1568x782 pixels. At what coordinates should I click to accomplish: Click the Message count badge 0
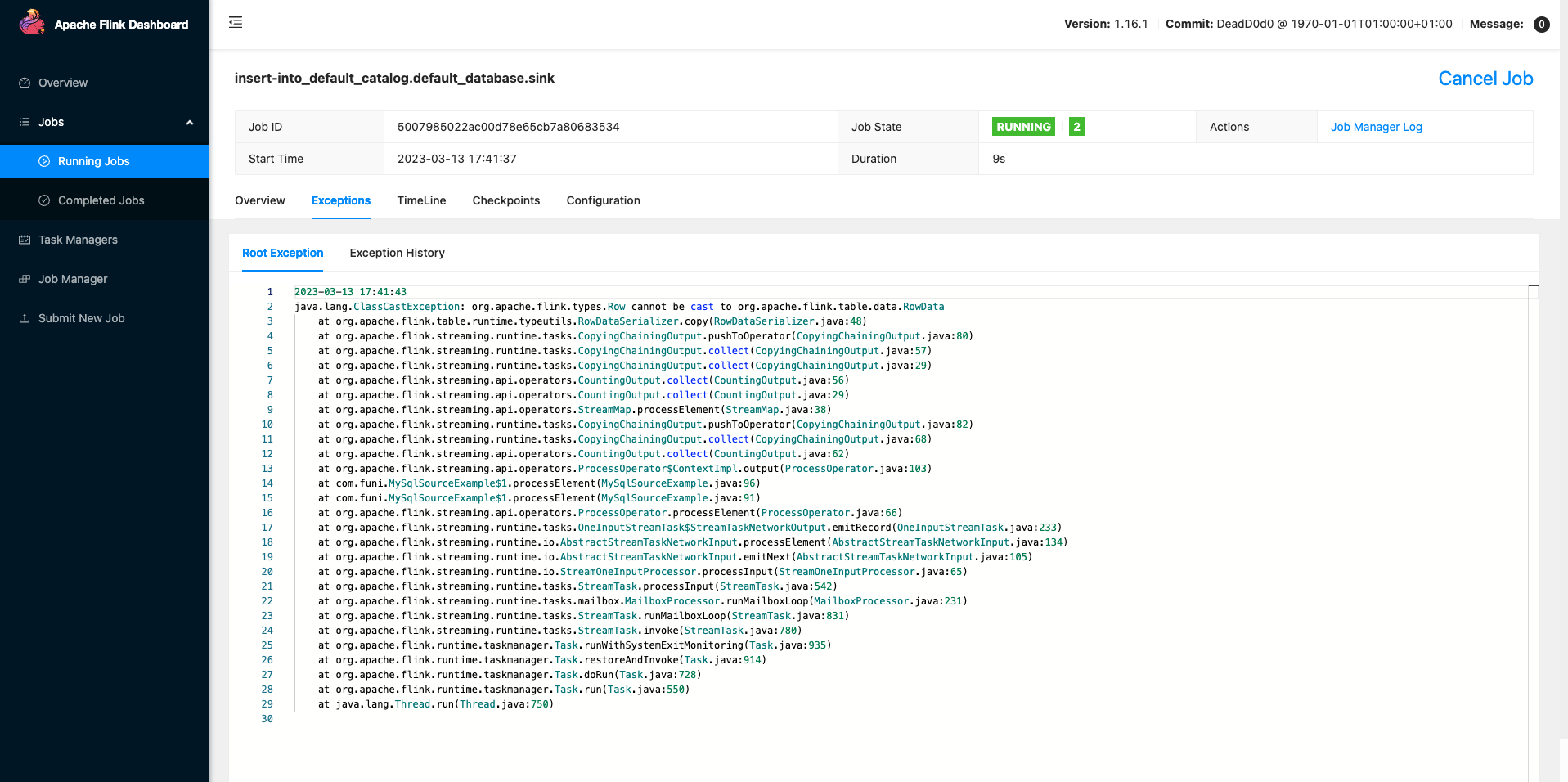[1541, 25]
